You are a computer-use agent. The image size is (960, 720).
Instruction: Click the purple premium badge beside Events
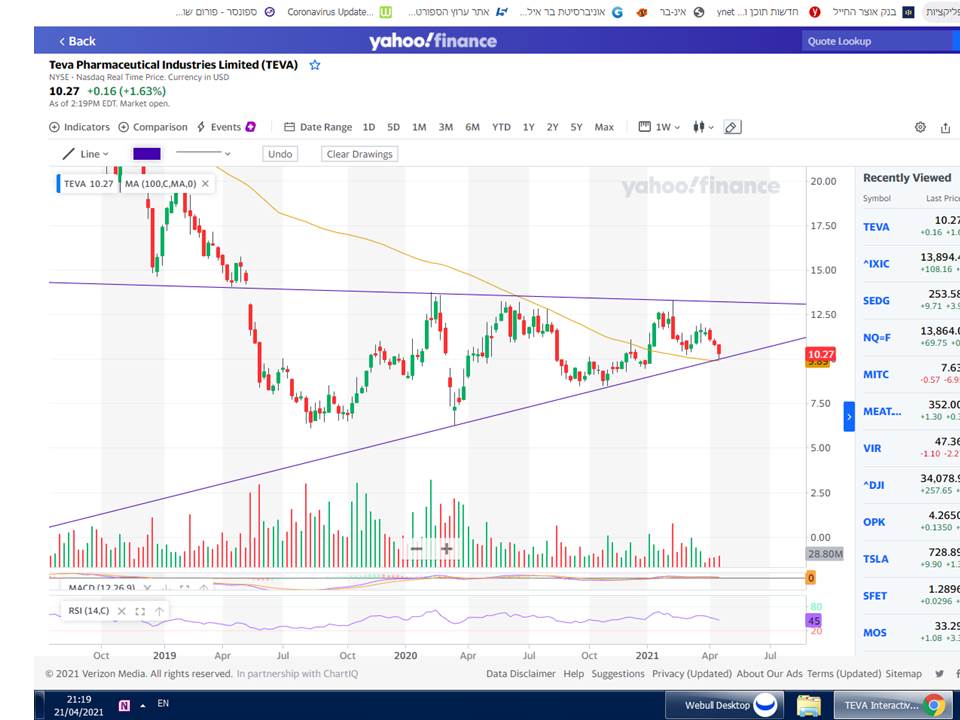(x=250, y=127)
